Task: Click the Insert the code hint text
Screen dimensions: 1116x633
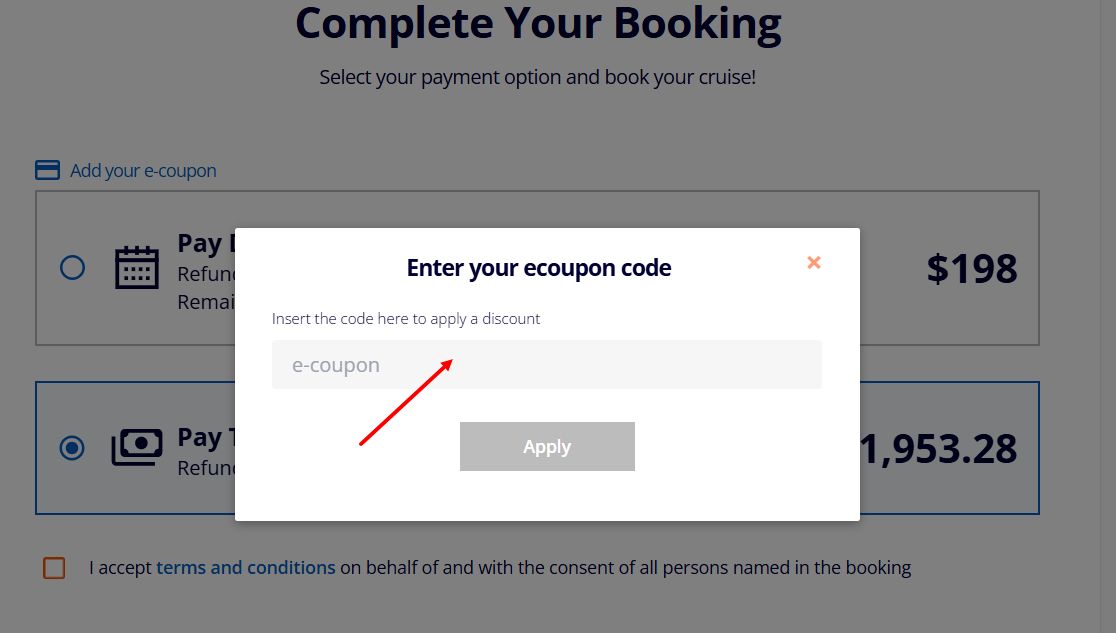Action: 406,318
